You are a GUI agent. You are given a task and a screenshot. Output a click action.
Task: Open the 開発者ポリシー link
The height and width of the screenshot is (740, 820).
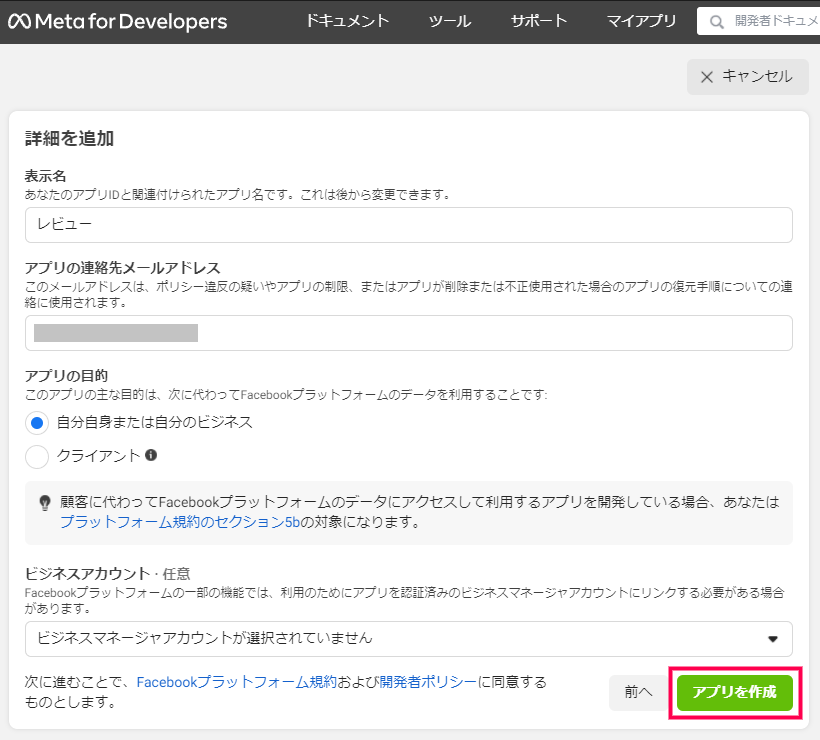point(428,682)
